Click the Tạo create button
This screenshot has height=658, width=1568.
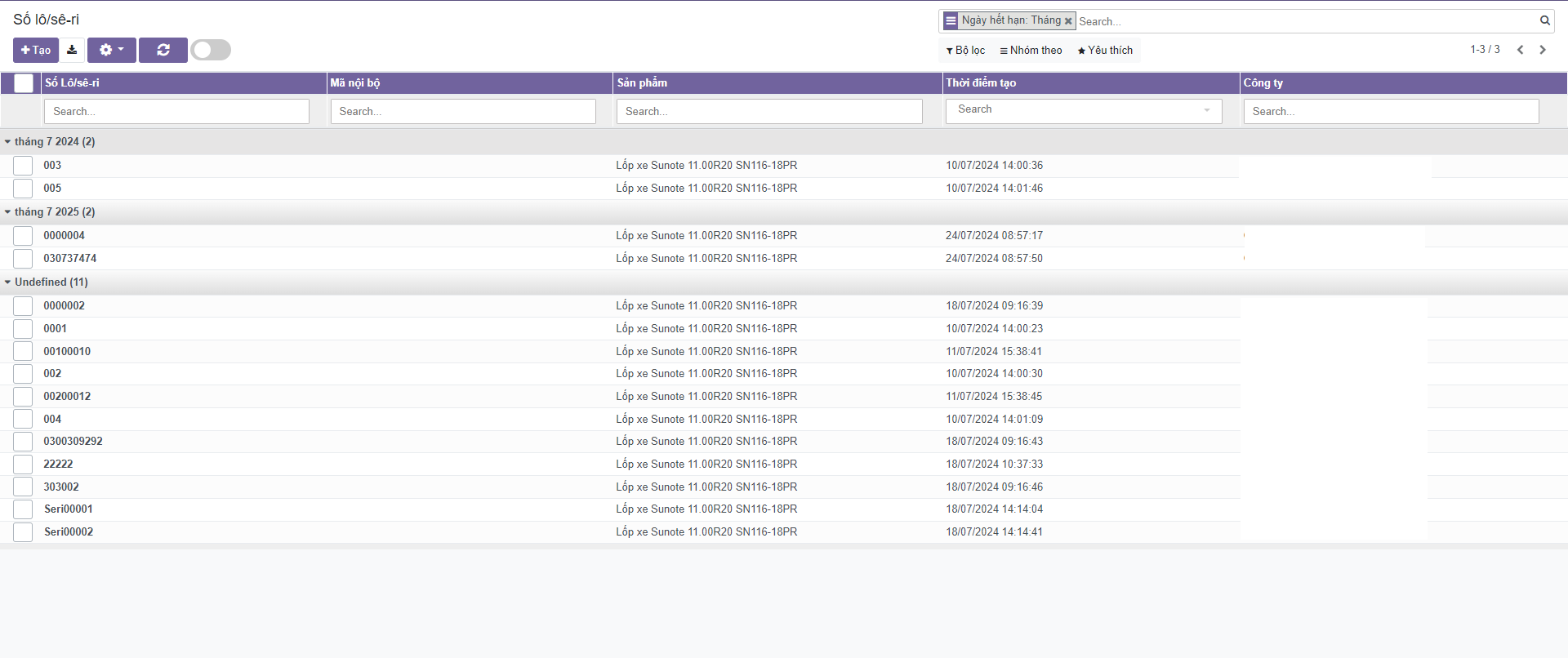36,50
